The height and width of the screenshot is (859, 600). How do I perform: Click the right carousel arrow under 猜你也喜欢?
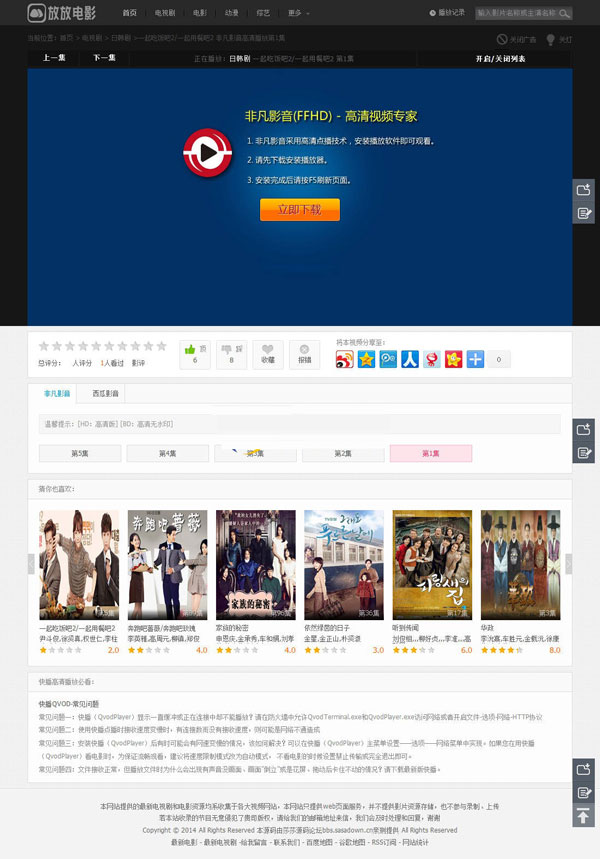click(x=569, y=564)
